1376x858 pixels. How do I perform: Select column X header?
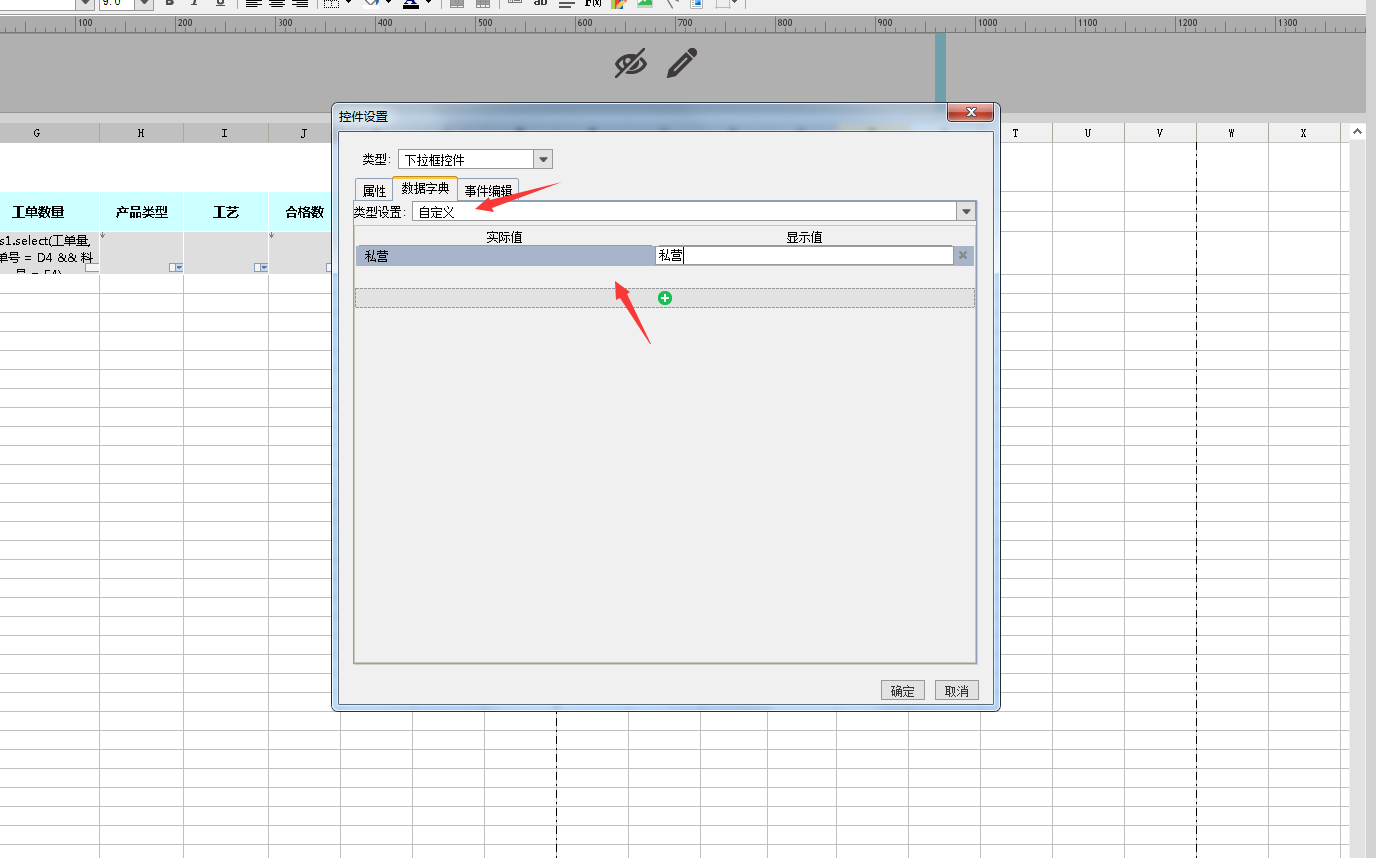[1304, 133]
